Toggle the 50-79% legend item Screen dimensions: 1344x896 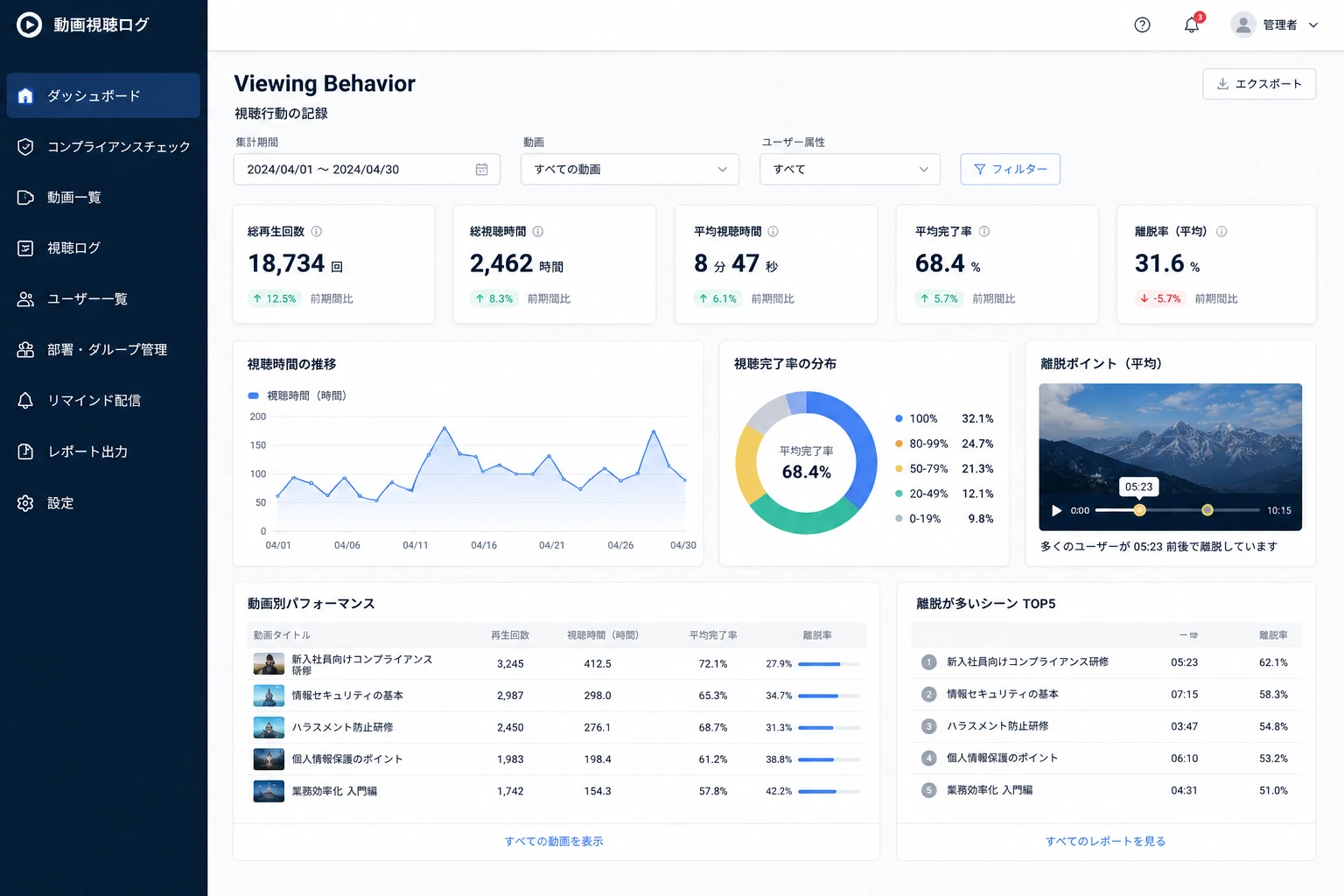944,468
